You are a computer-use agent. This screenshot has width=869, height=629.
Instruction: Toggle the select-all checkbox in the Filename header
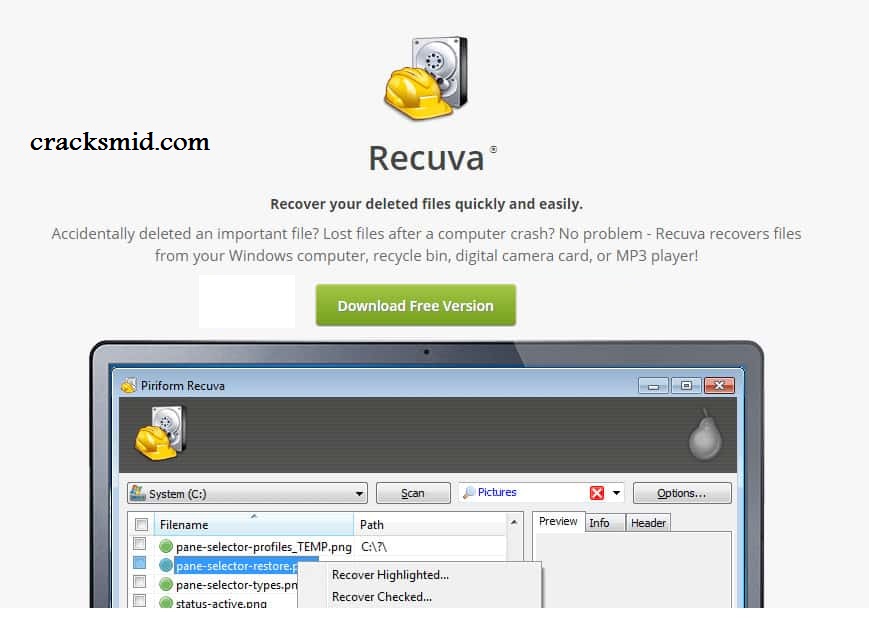(141, 524)
